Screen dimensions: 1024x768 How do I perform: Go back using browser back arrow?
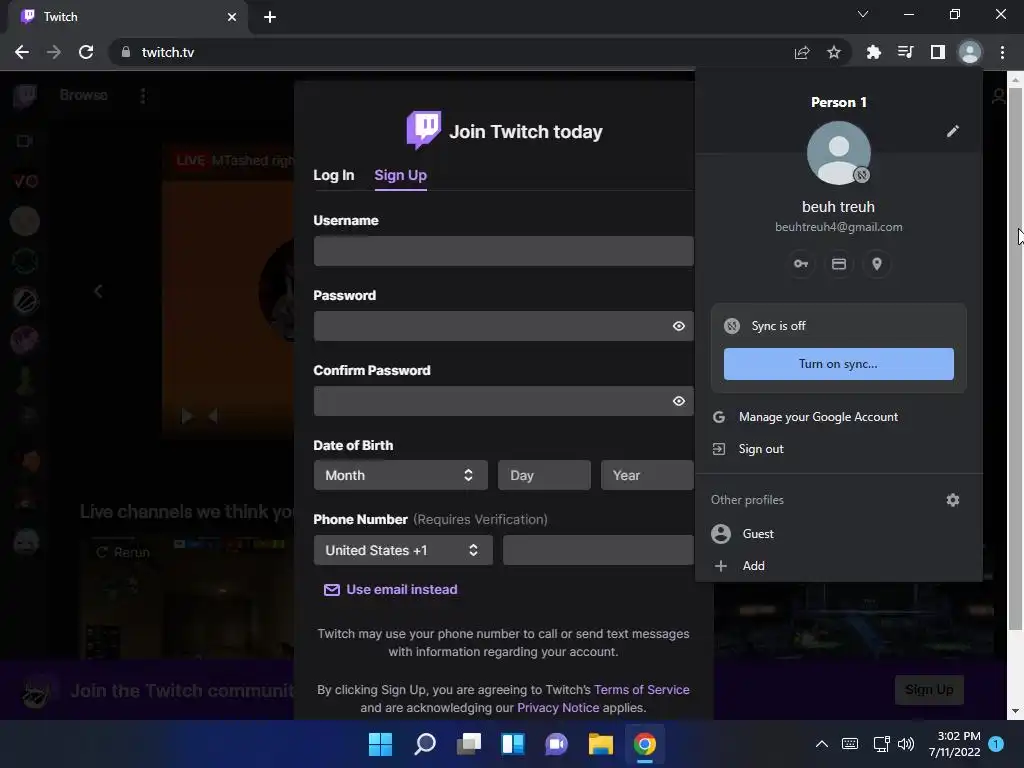(22, 52)
